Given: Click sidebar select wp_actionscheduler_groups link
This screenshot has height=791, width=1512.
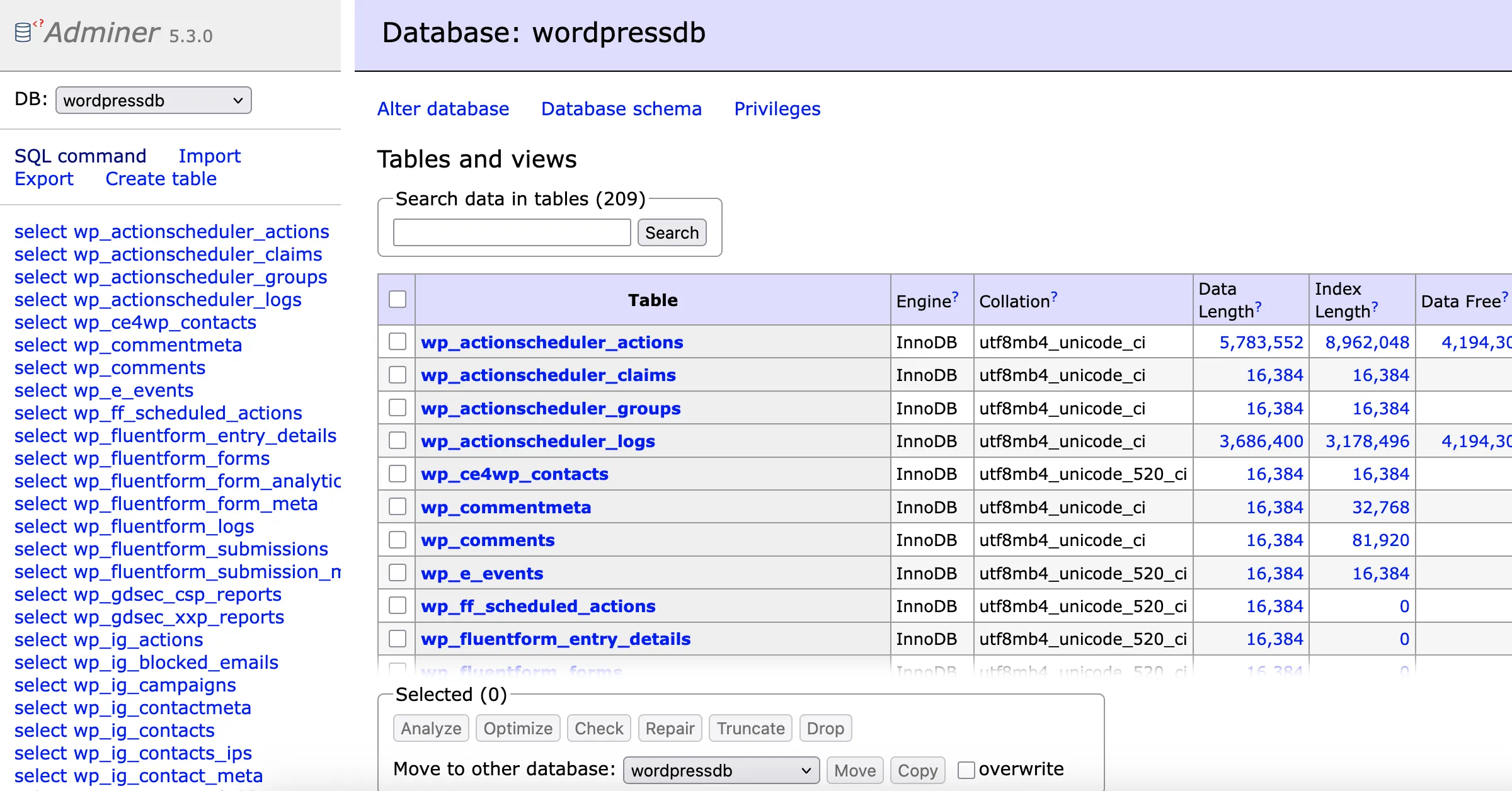Looking at the screenshot, I should [x=171, y=277].
